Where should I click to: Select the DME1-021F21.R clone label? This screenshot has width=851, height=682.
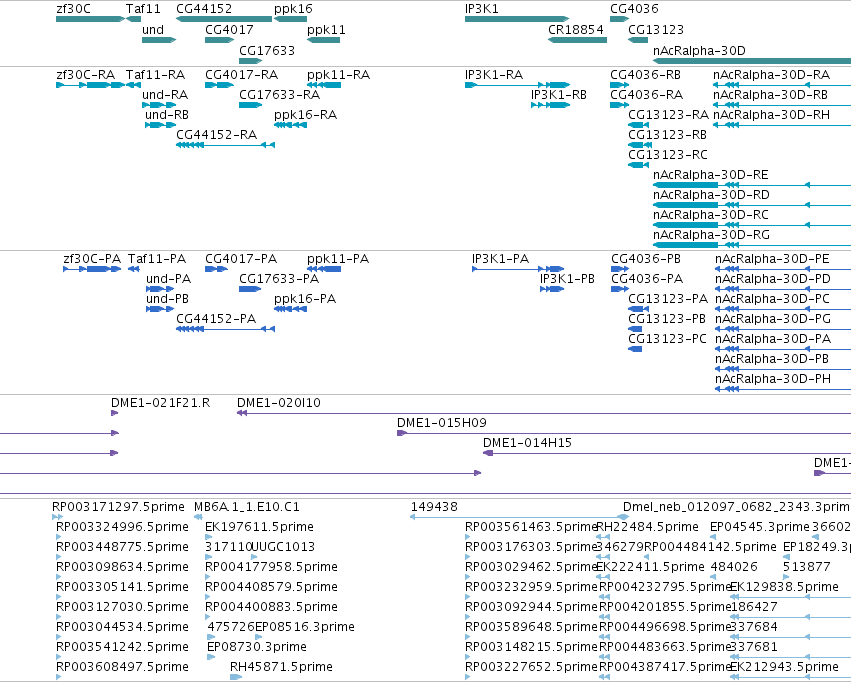161,403
